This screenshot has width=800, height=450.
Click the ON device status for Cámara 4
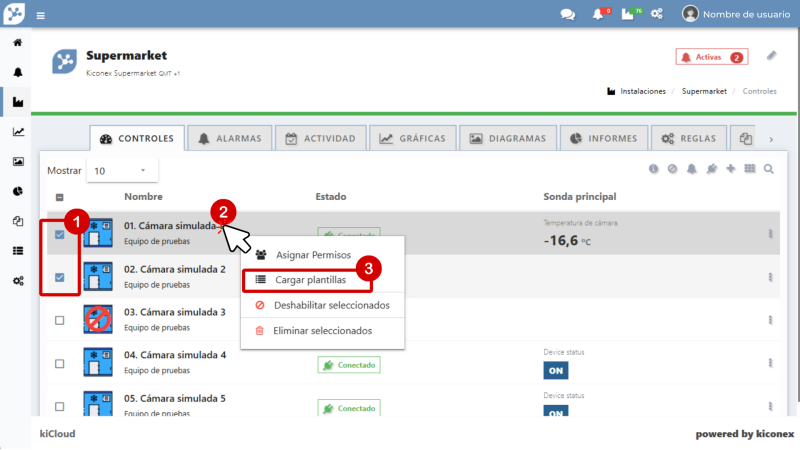coord(555,370)
